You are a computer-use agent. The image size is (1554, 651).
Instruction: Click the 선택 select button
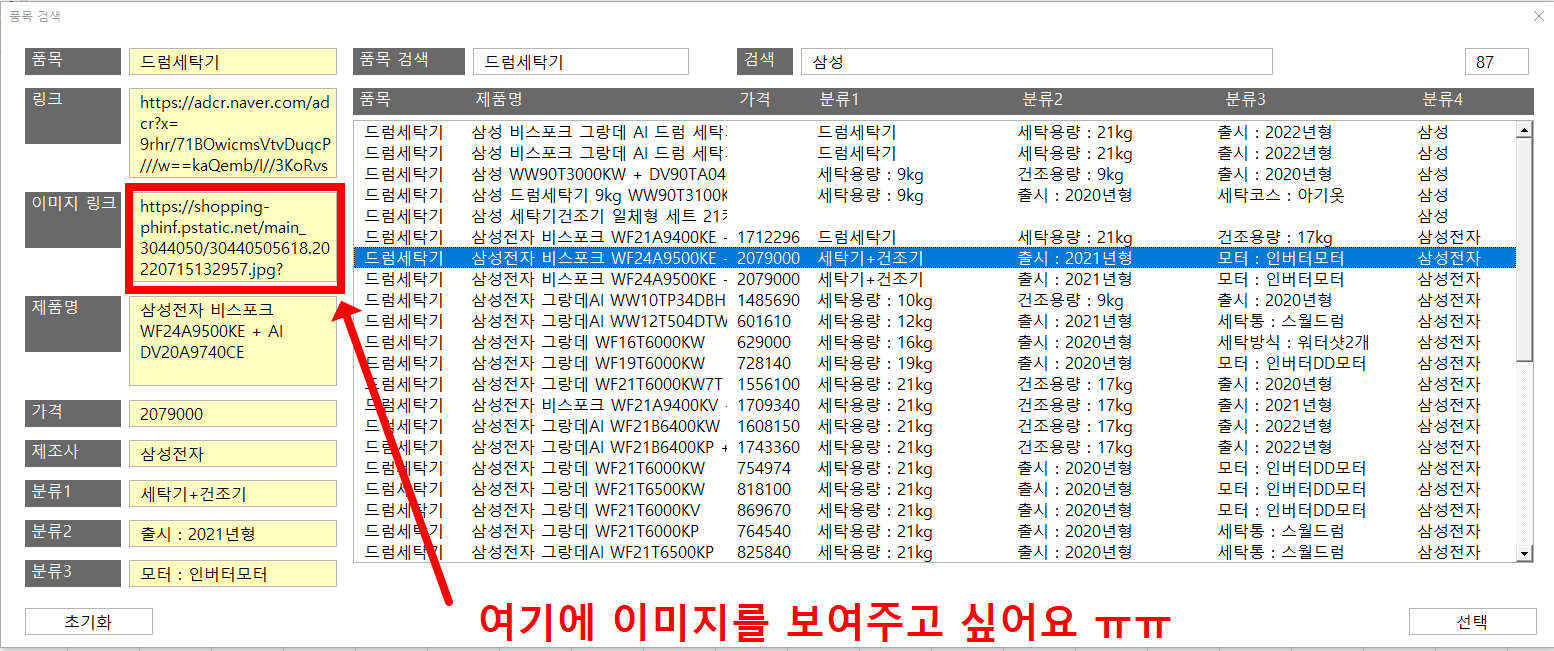pyautogui.click(x=1472, y=621)
